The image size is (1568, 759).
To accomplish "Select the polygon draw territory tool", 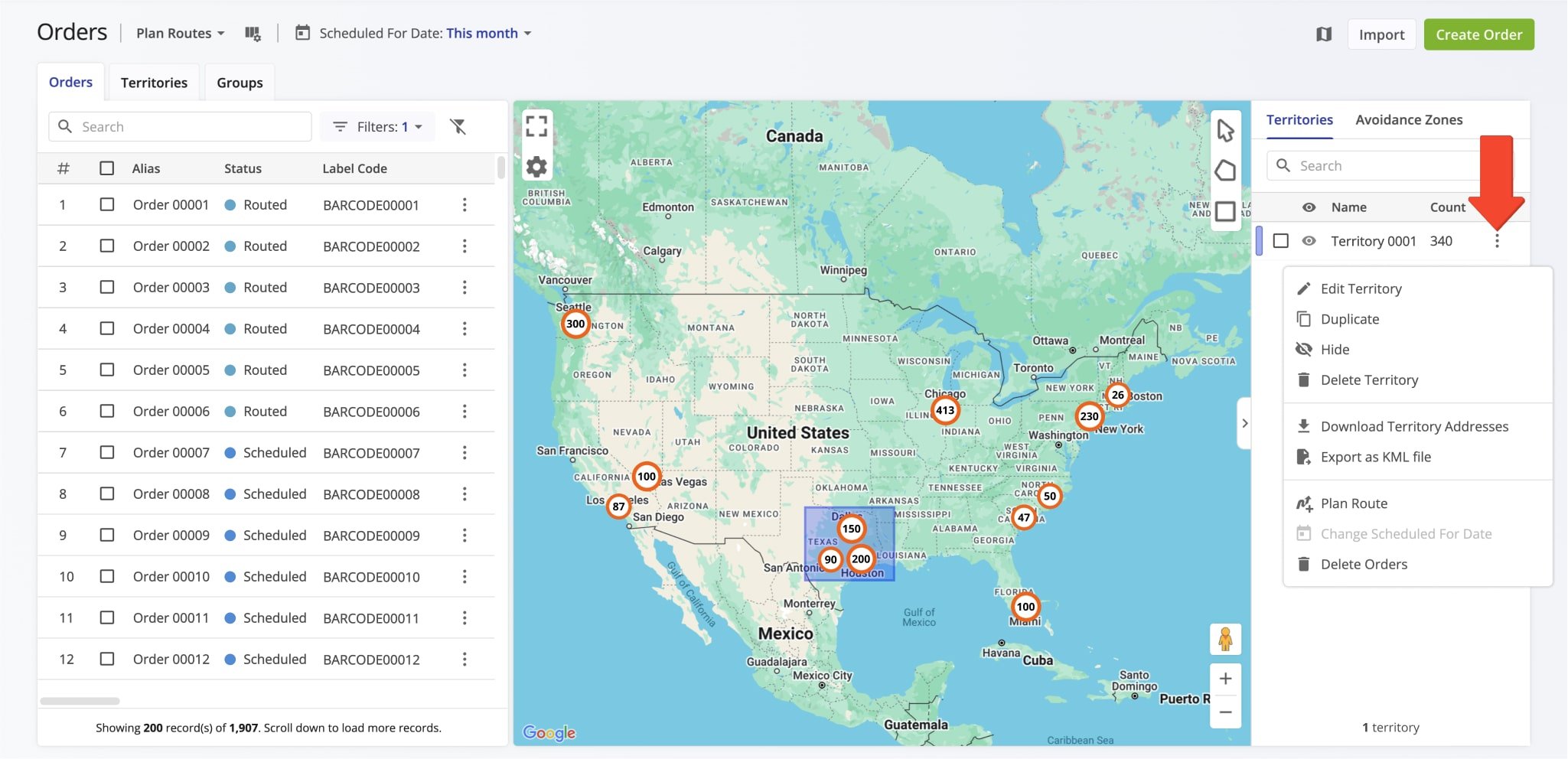I will pyautogui.click(x=1225, y=171).
